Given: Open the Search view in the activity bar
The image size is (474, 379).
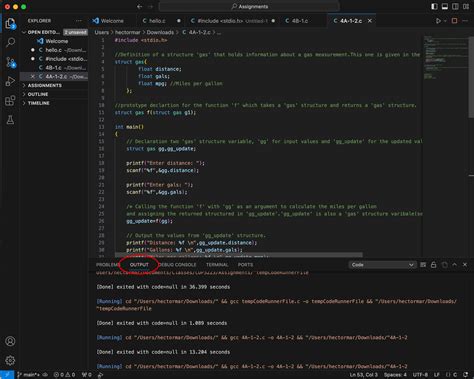Looking at the screenshot, I should coord(10,42).
